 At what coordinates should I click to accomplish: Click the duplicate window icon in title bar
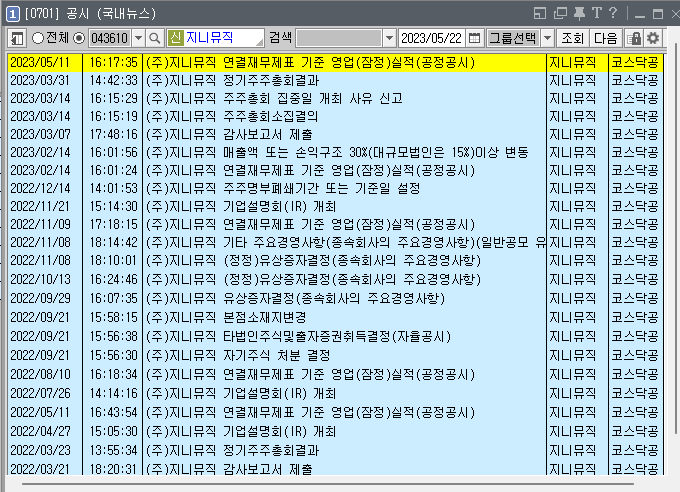tap(560, 13)
